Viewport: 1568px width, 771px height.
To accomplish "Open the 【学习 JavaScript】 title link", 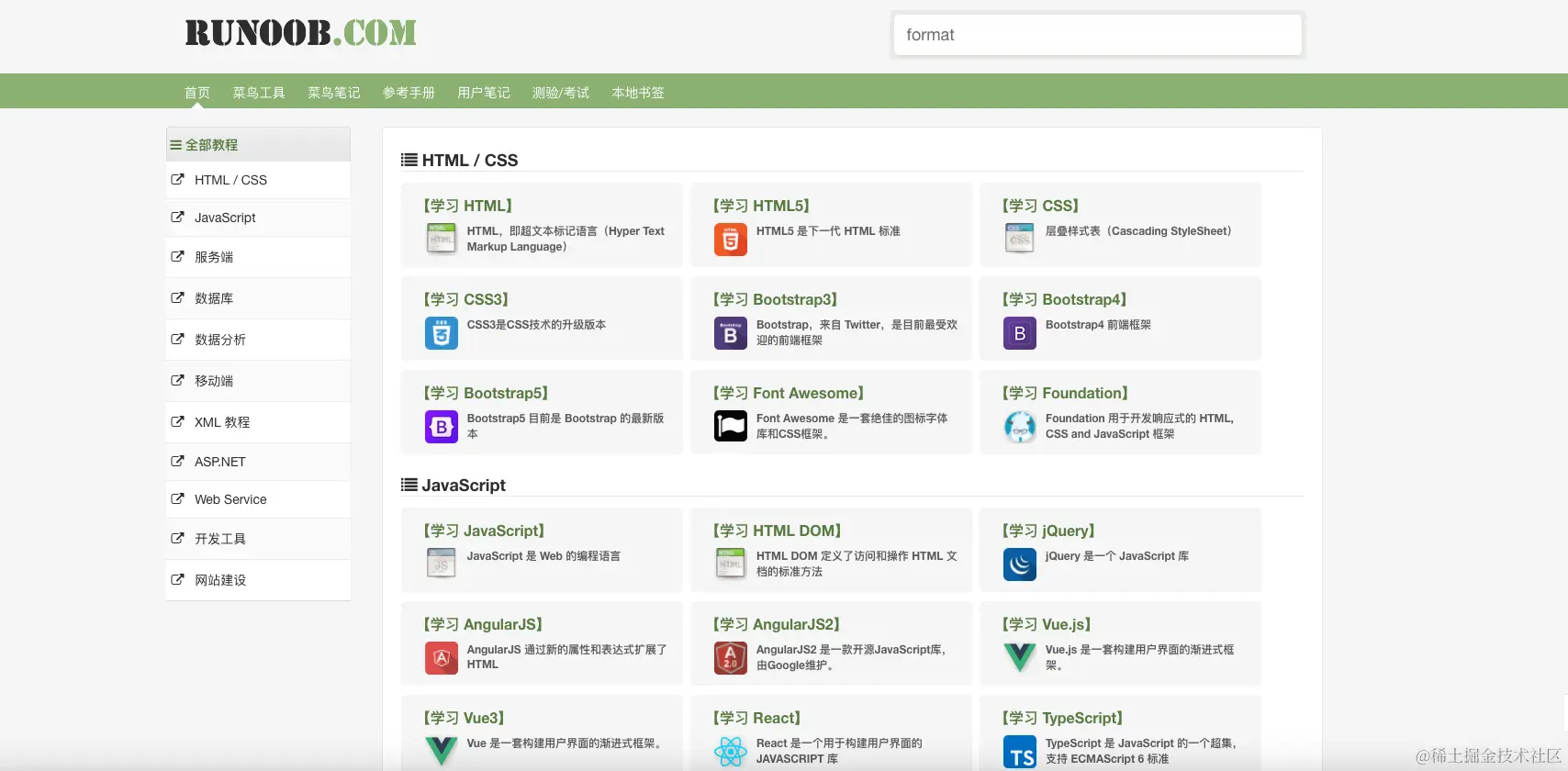I will click(485, 531).
